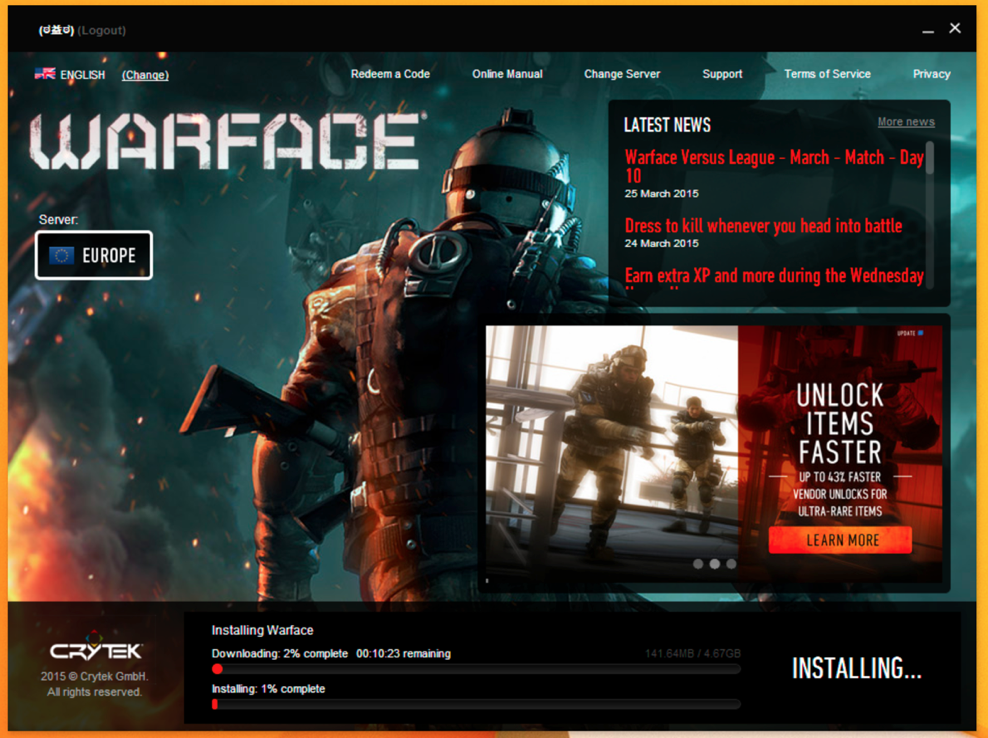The image size is (988, 738).
Task: Open the Privacy page
Action: 931,74
